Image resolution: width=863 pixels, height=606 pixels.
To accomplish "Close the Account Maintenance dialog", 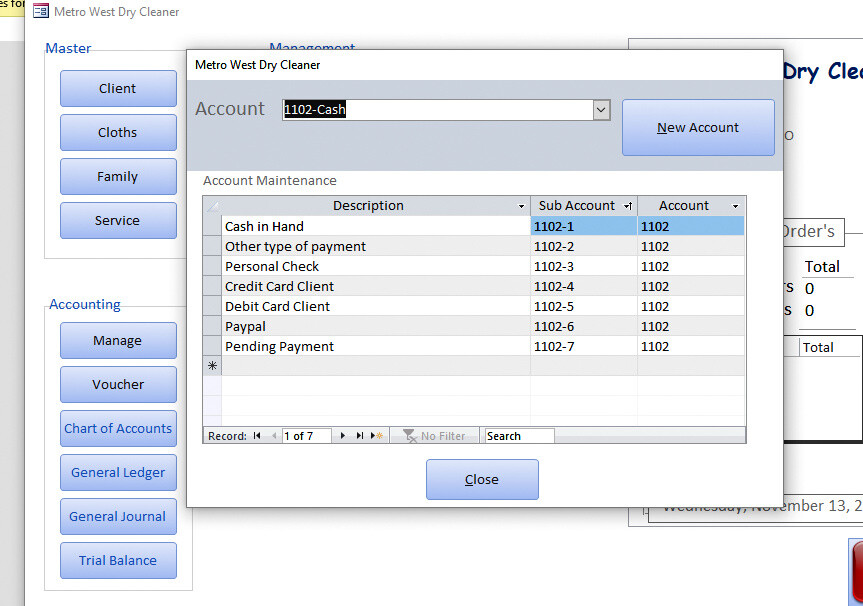I will pyautogui.click(x=481, y=479).
